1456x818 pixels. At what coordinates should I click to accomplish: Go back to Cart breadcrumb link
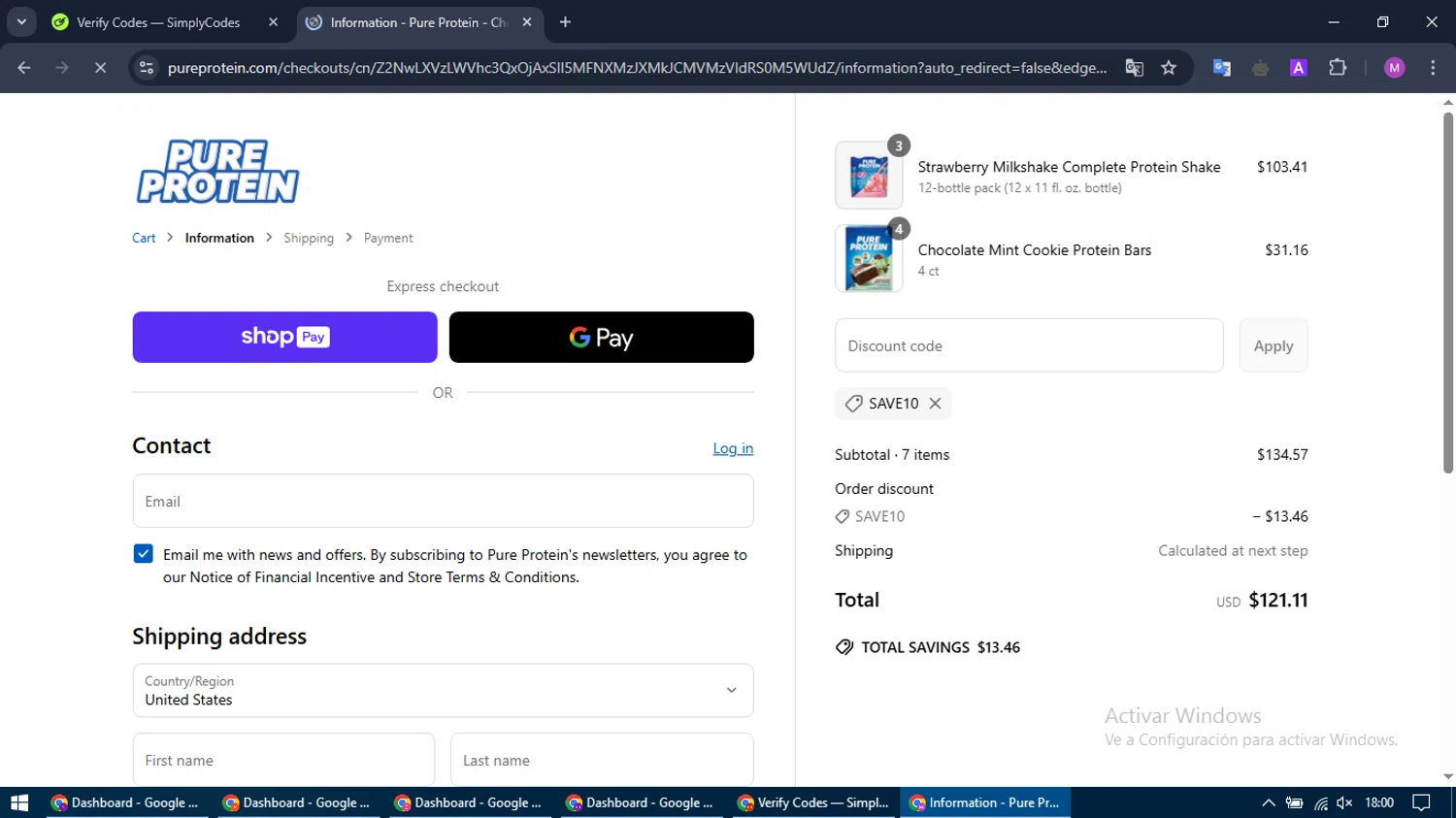point(144,238)
